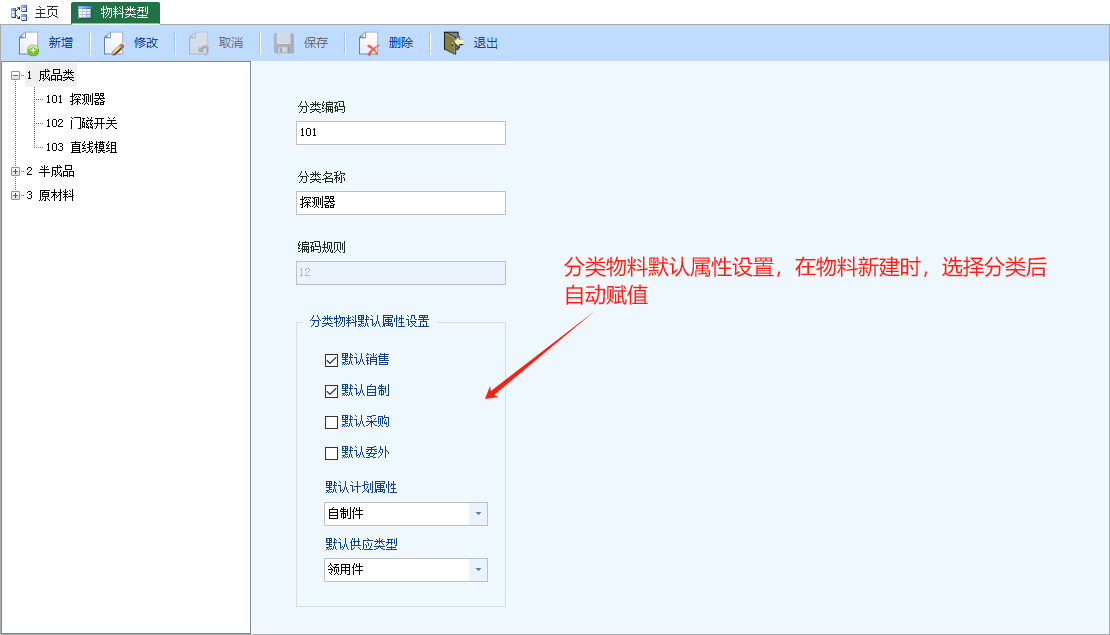Switch to the 物料类型 tab
Viewport: 1110px width, 635px height.
coord(115,12)
